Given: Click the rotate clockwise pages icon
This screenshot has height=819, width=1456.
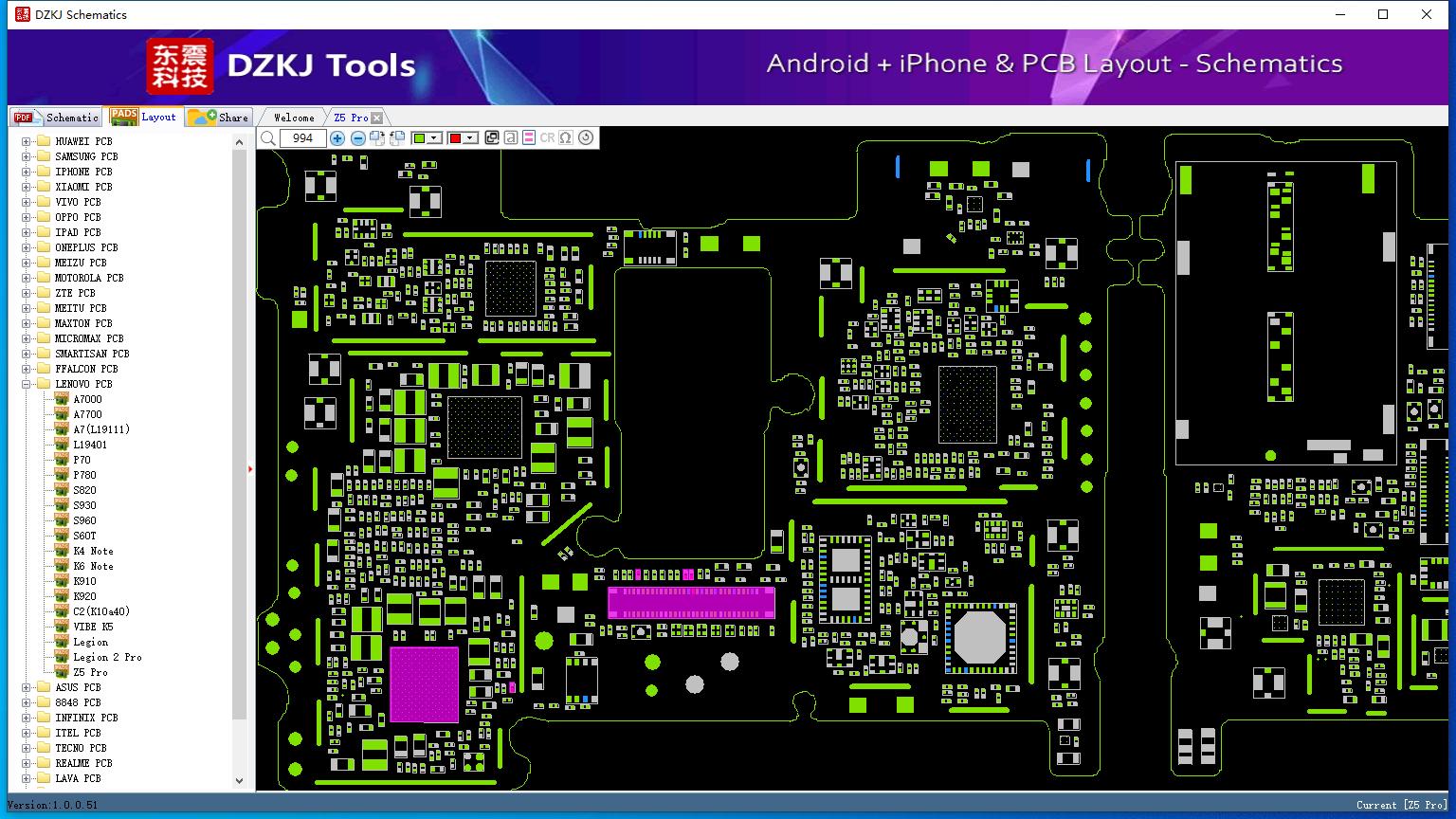Looking at the screenshot, I should tap(377, 138).
